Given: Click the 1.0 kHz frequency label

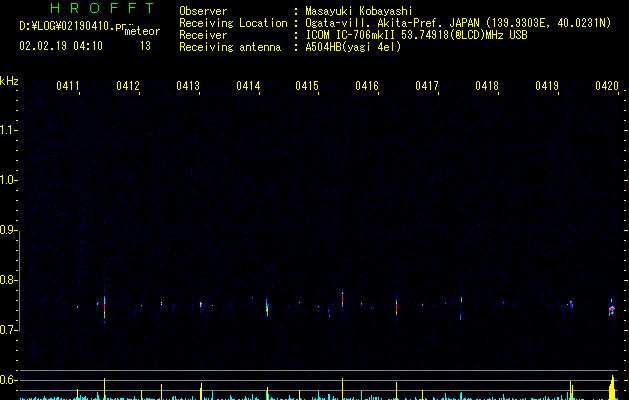Looking at the screenshot, I should coord(8,180).
